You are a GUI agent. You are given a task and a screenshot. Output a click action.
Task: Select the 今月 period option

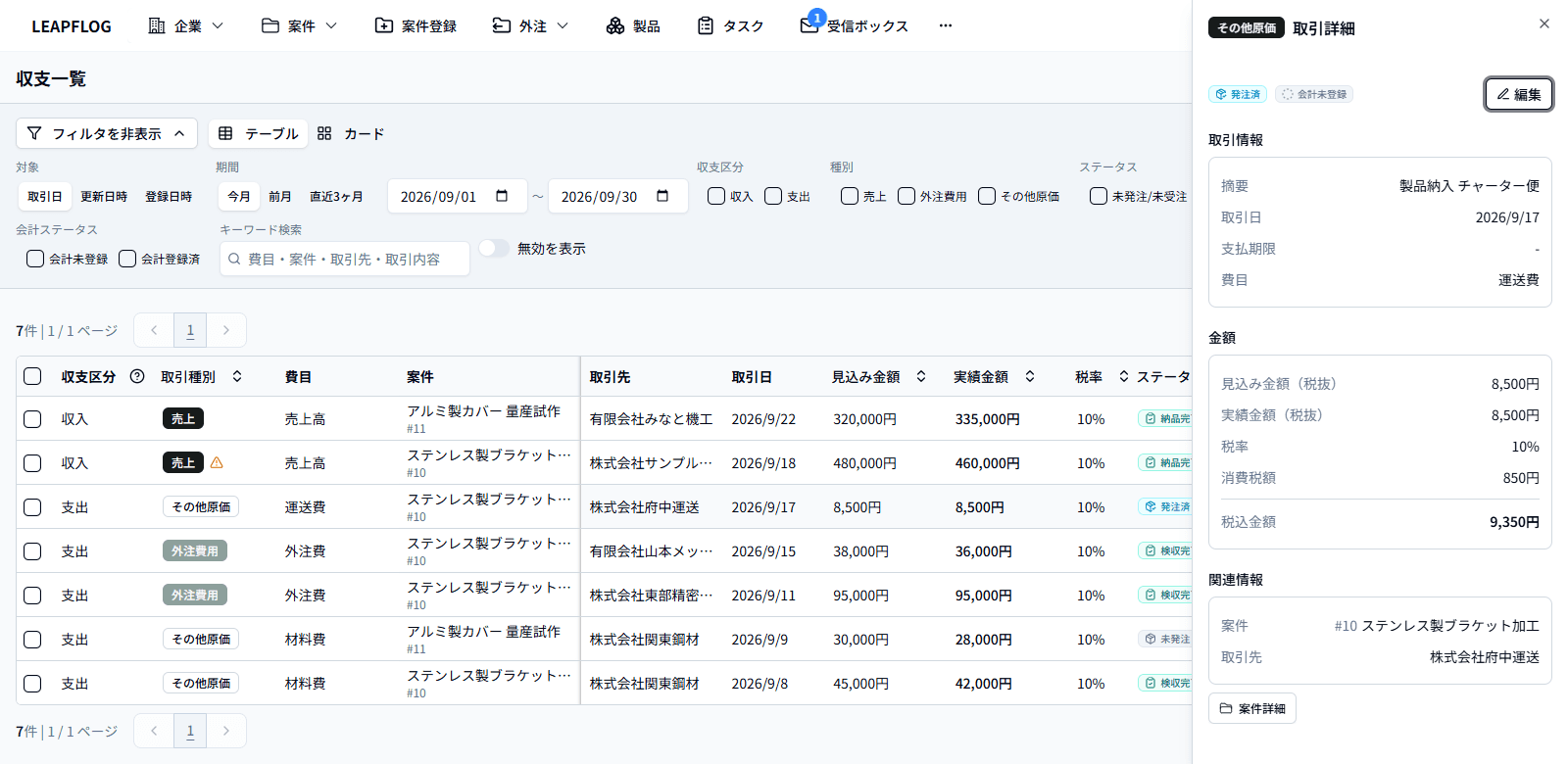point(239,196)
